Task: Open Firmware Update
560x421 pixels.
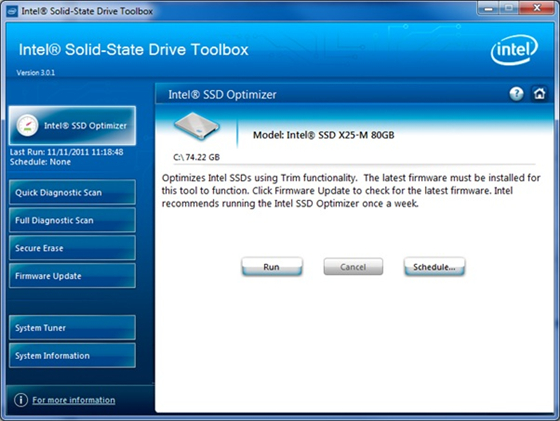Action: click(72, 276)
